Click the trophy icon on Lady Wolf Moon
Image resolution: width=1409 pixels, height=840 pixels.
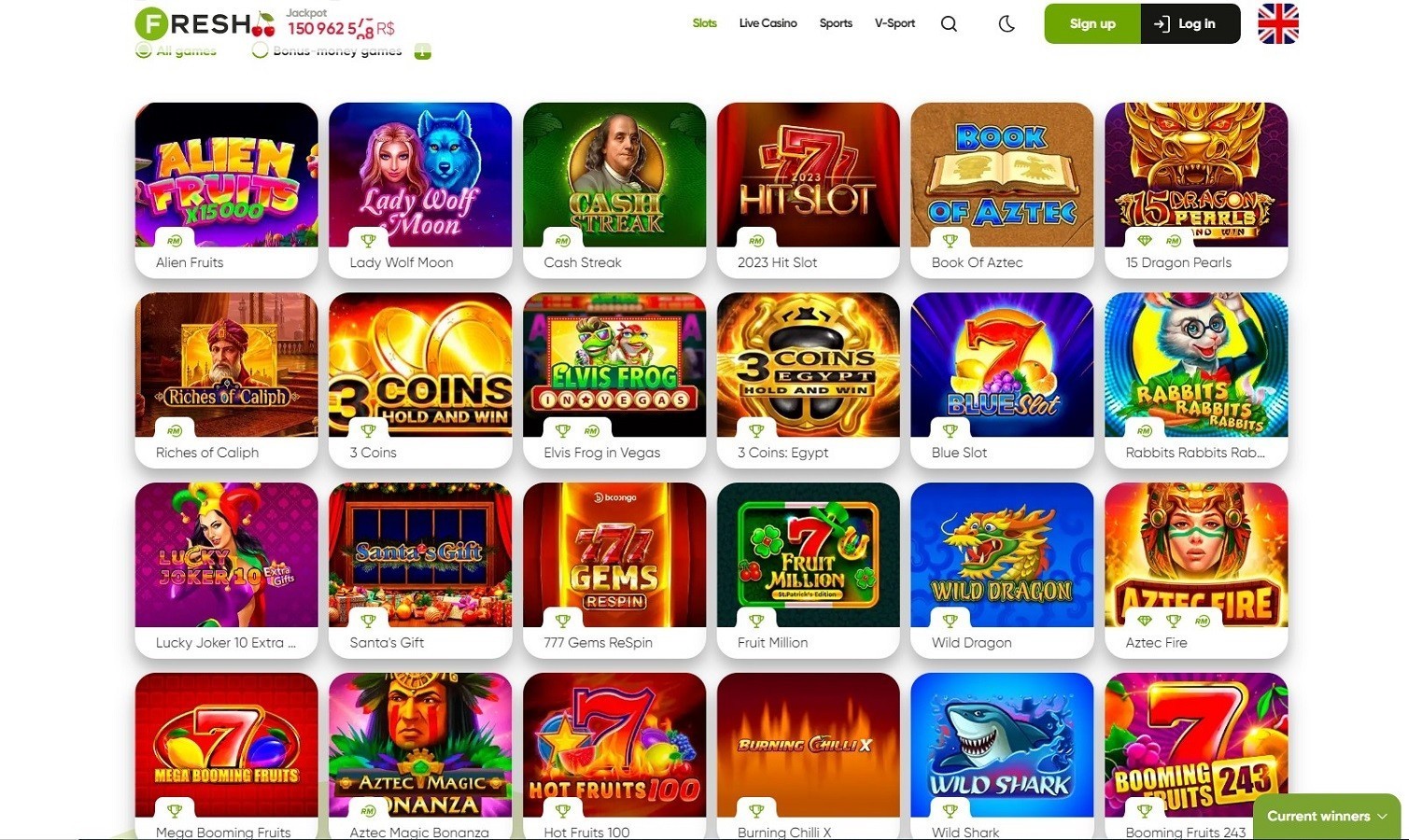369,241
